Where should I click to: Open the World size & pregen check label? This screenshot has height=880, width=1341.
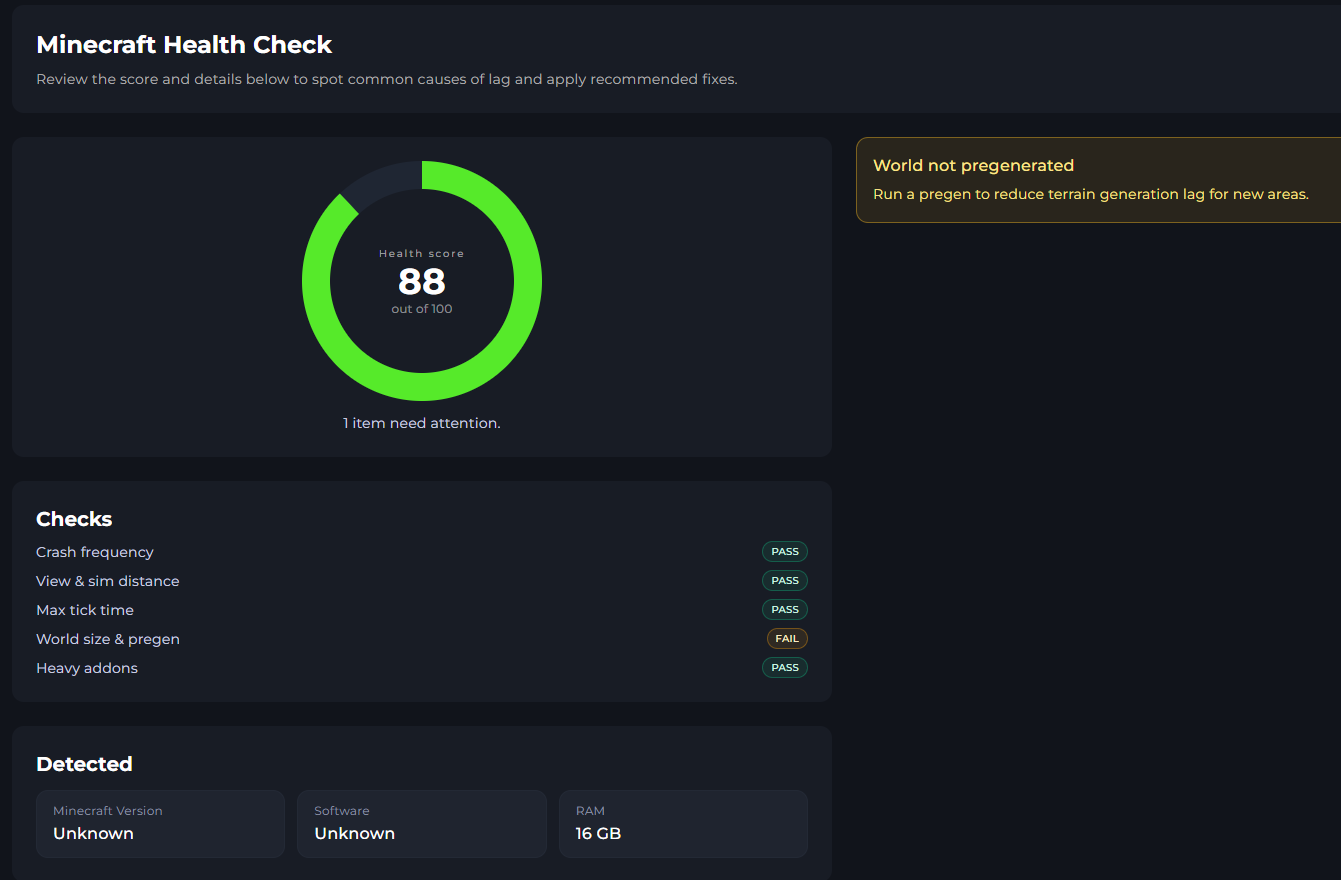(x=108, y=639)
